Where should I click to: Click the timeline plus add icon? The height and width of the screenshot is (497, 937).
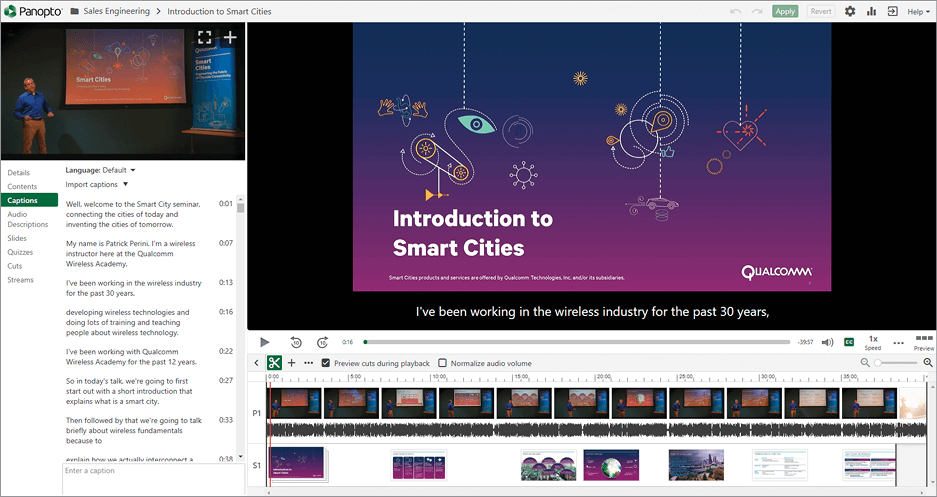pos(292,363)
